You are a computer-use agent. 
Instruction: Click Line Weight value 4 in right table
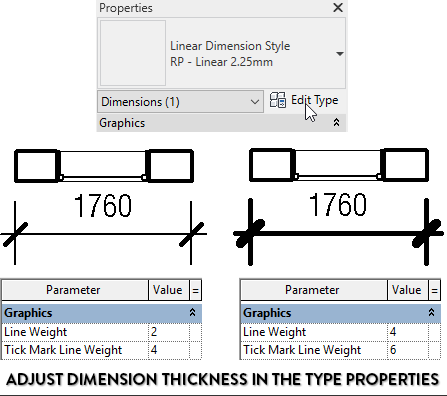tap(408, 332)
